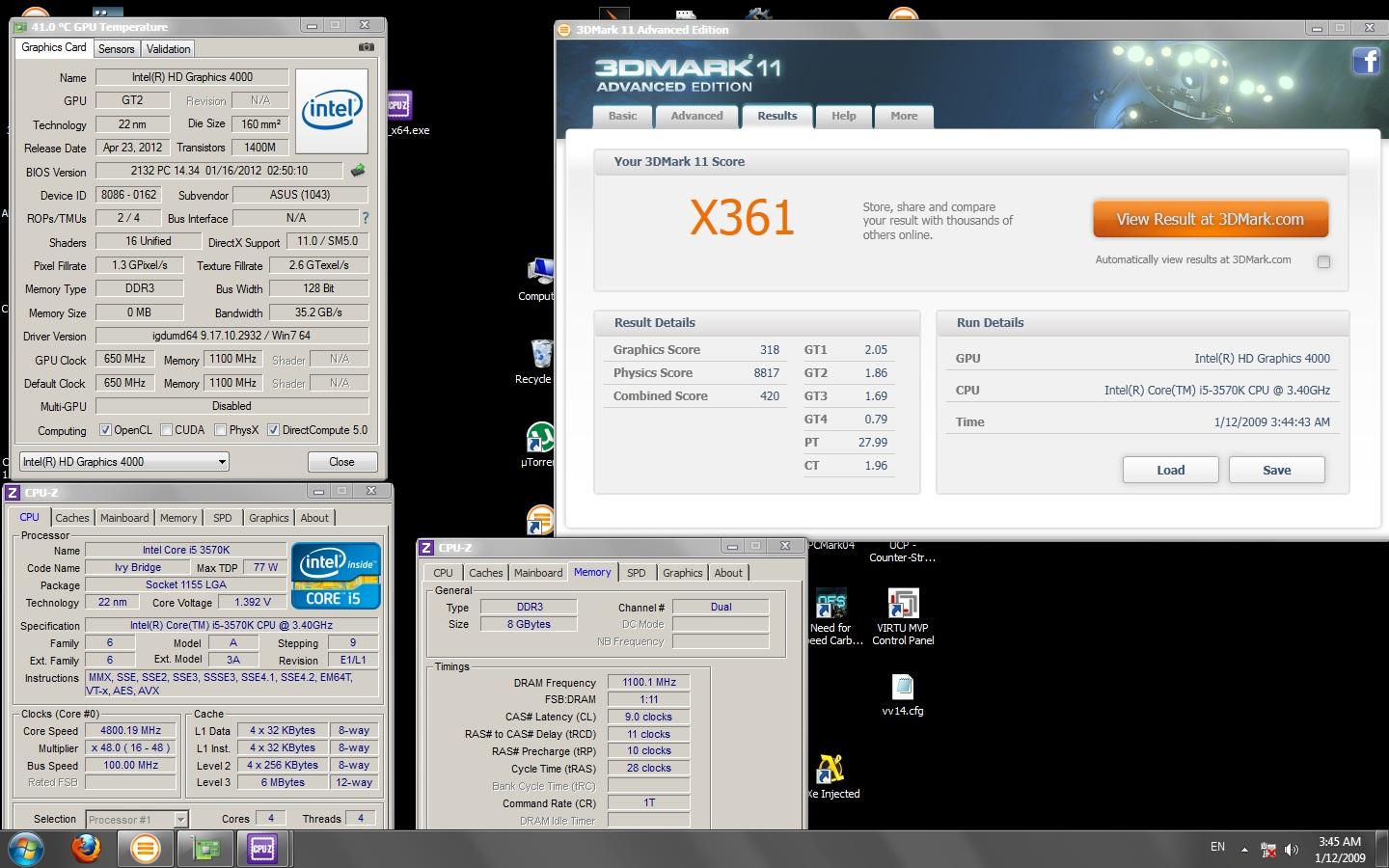Click the Save button in Run Details
The image size is (1389, 868).
click(1276, 470)
